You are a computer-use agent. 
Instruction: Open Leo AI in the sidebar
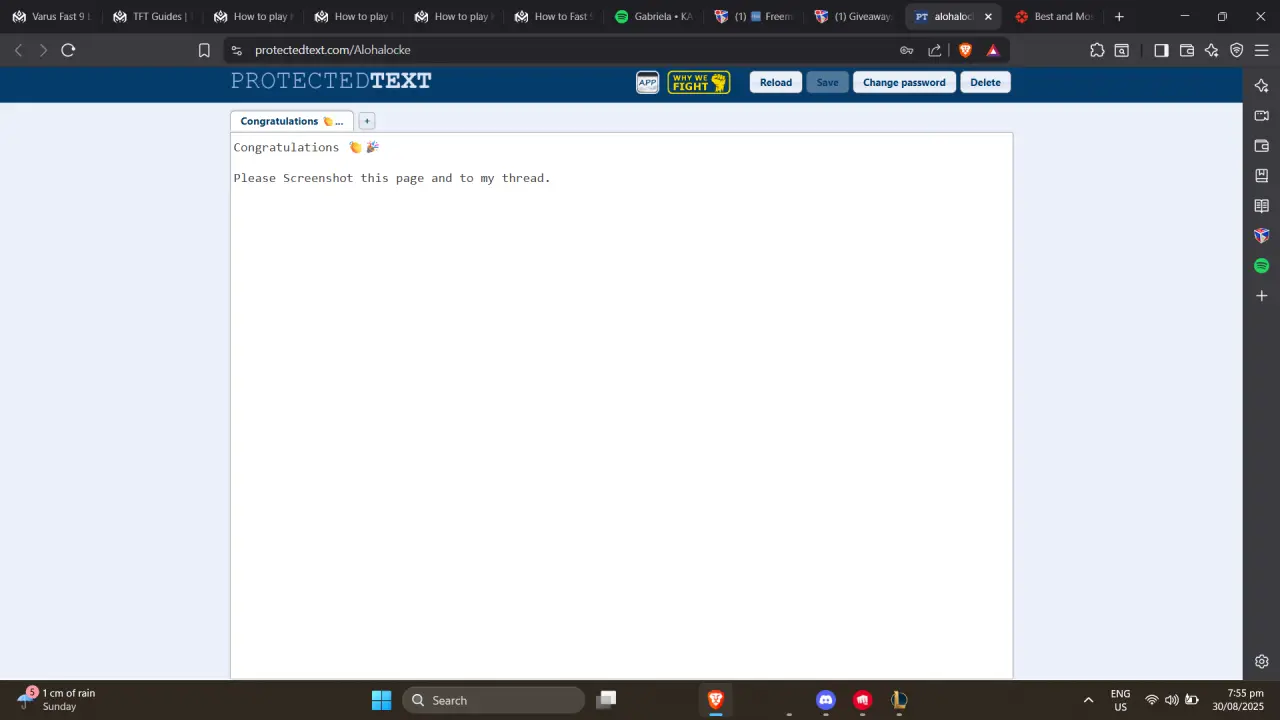tap(1261, 86)
